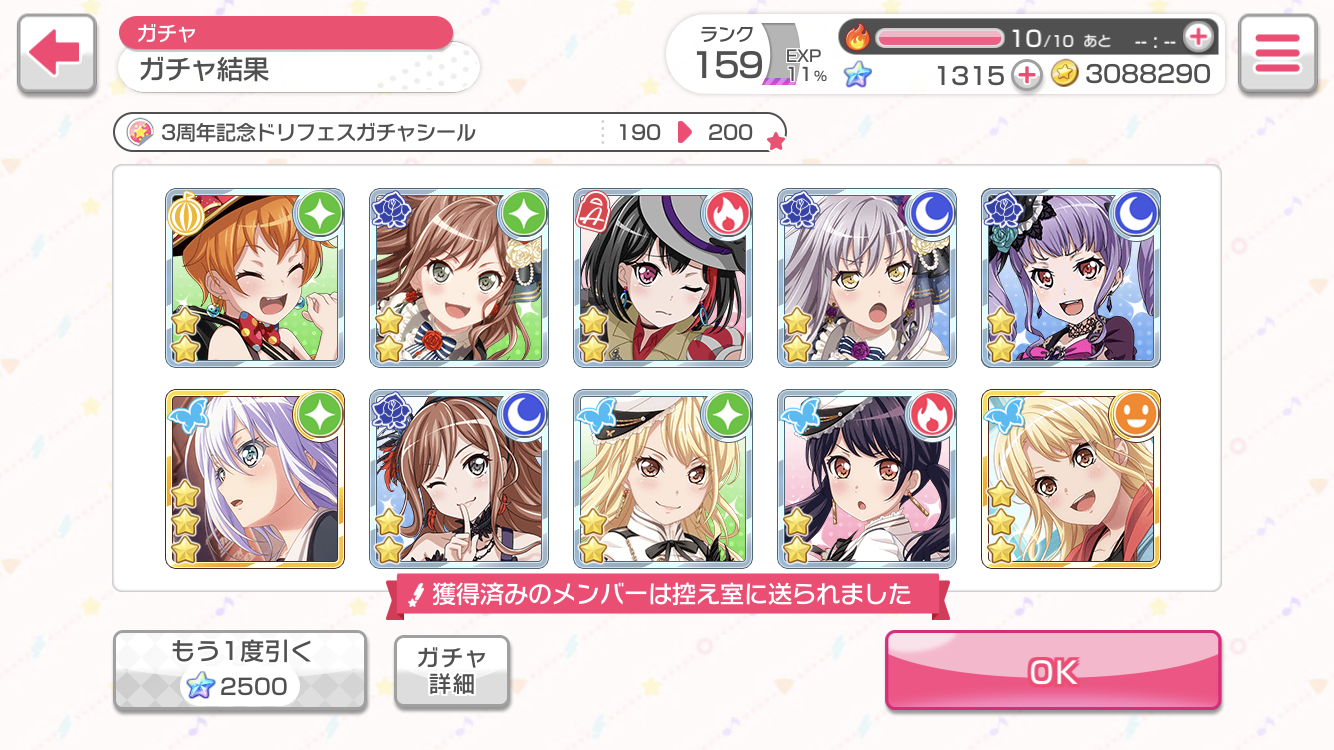The width and height of the screenshot is (1334, 750).
Task: Tap the plus icon beside the live boost bar
Action: 1197,37
